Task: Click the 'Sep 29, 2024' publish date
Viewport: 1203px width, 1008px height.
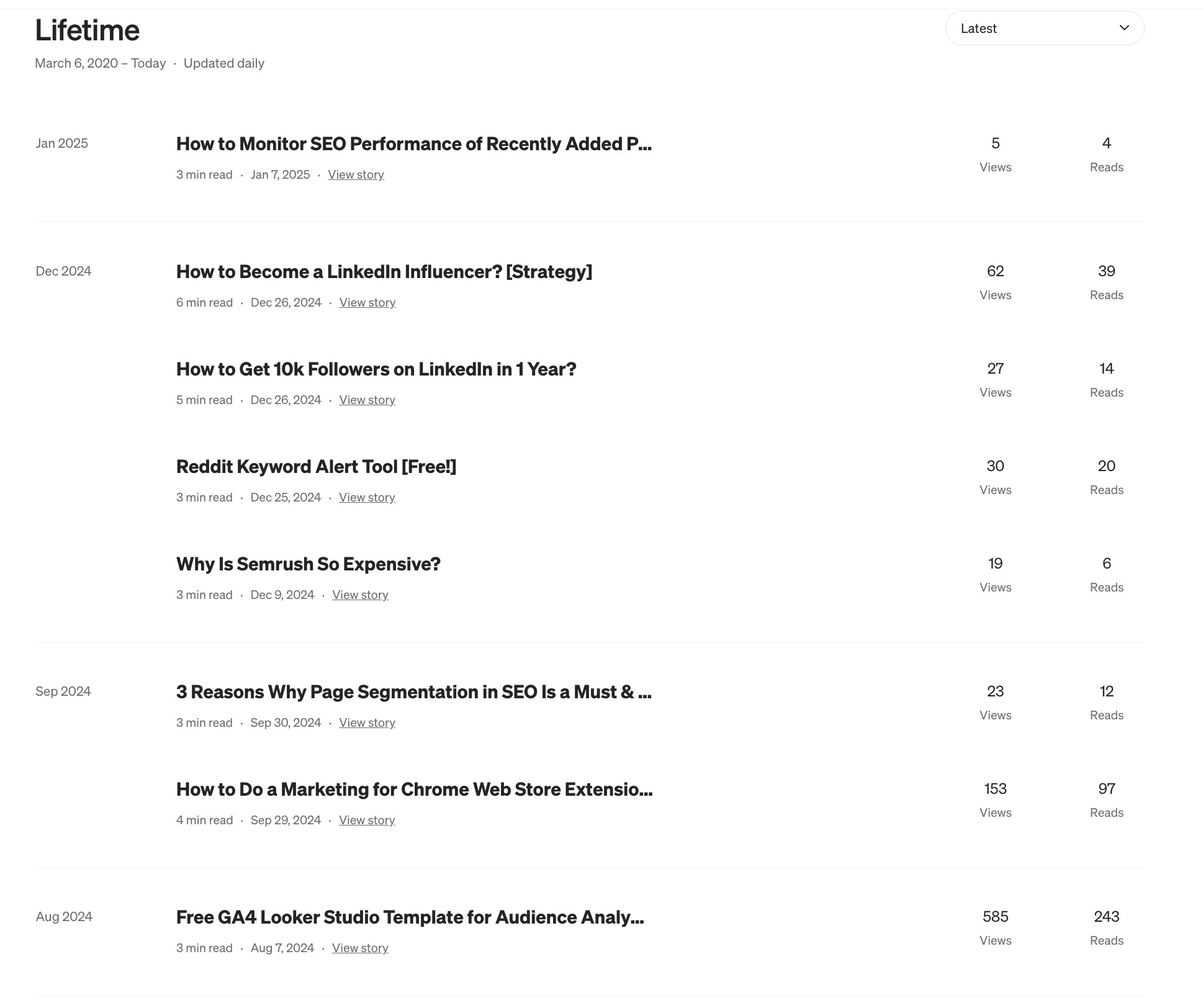Action: [x=286, y=821]
